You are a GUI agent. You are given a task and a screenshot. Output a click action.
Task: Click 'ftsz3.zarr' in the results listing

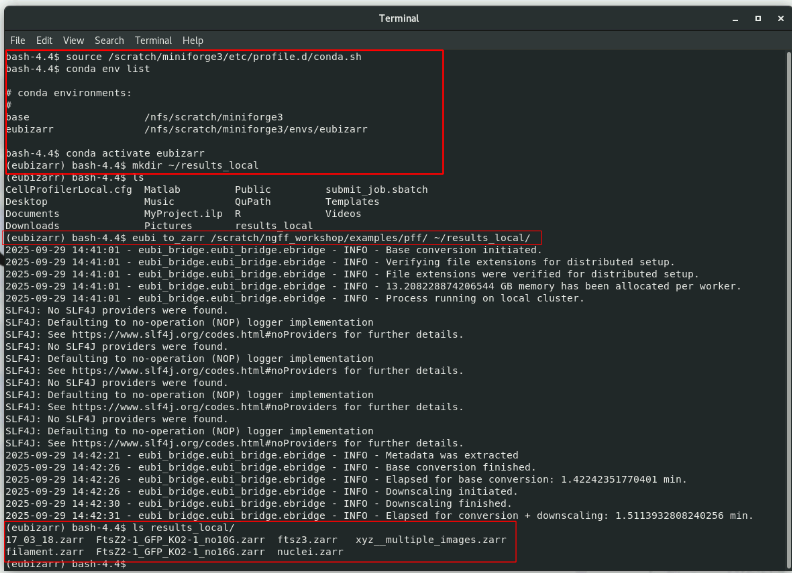pyautogui.click(x=307, y=540)
